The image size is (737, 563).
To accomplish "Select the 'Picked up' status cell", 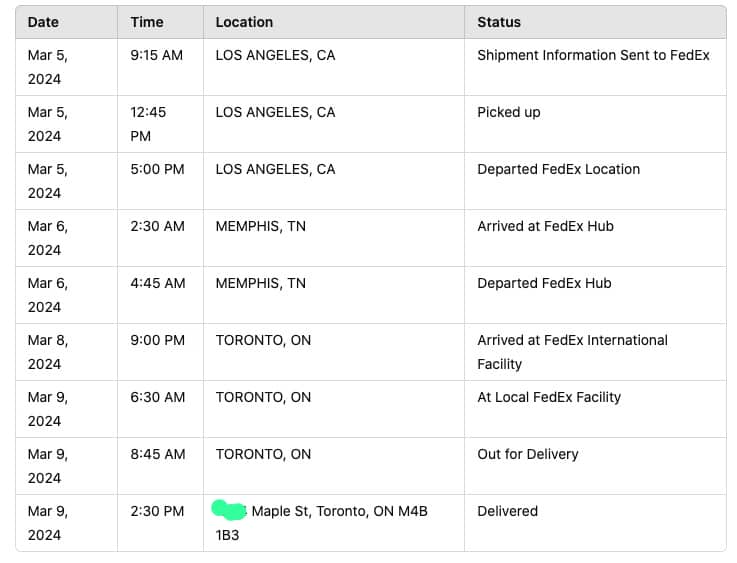I will click(508, 113).
